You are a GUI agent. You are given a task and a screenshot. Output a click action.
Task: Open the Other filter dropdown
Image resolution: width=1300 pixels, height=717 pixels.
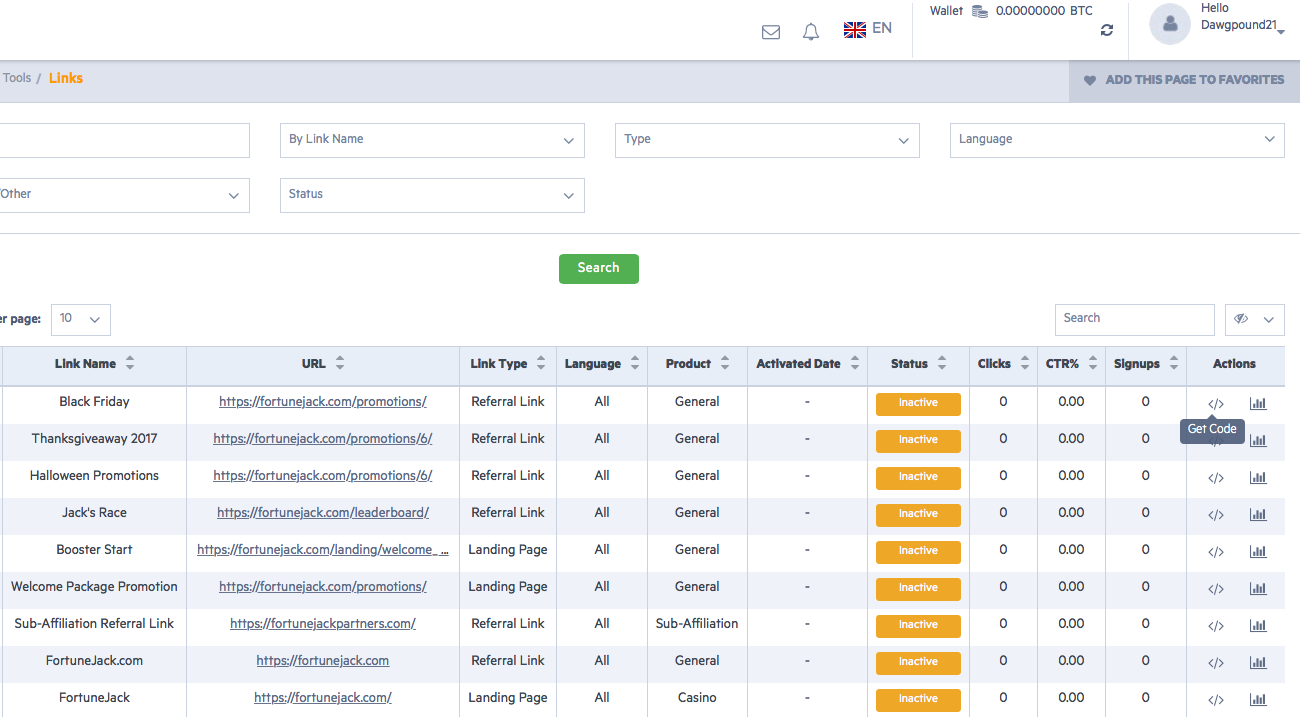[123, 195]
